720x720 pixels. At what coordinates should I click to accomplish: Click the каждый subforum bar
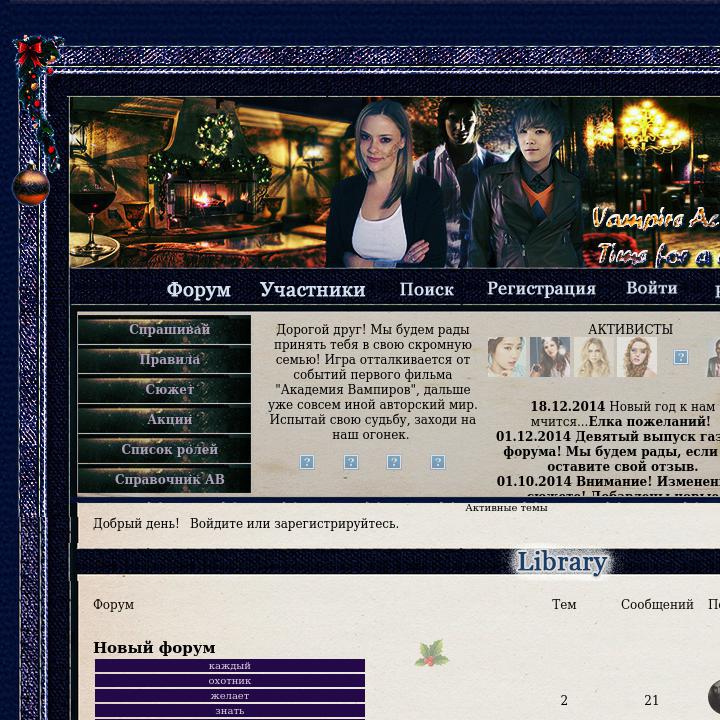tap(230, 666)
